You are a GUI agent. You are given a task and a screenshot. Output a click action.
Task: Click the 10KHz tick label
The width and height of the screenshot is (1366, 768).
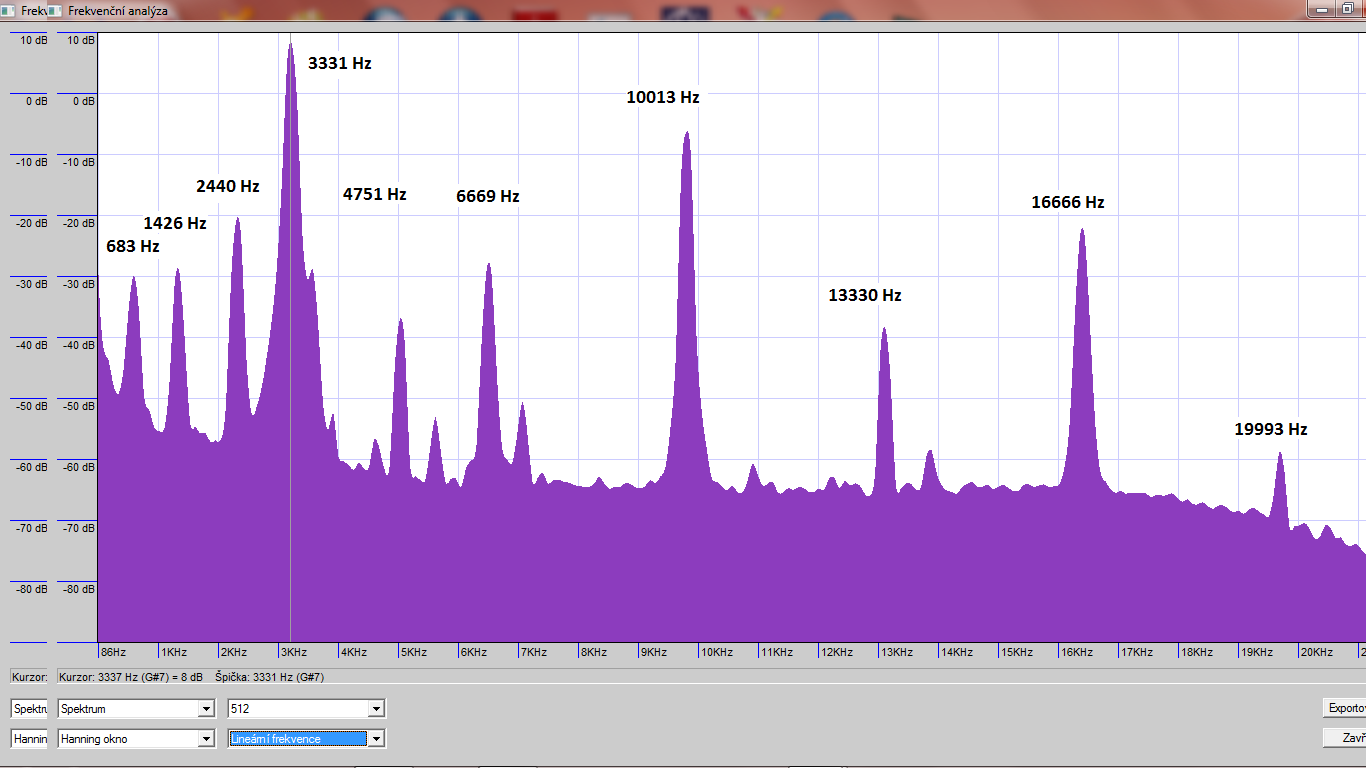pyautogui.click(x=717, y=652)
